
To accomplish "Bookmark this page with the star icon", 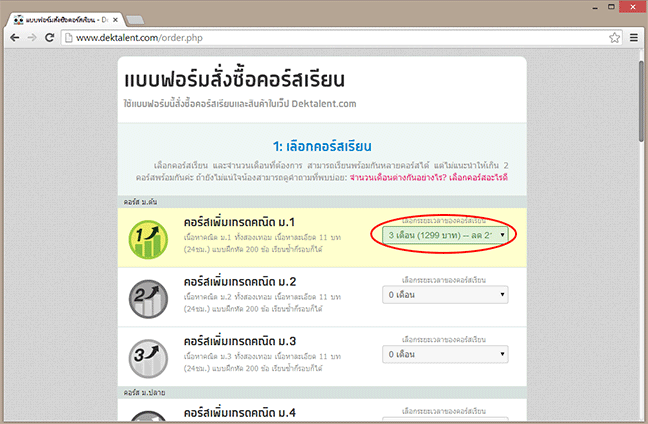I will 614,37.
